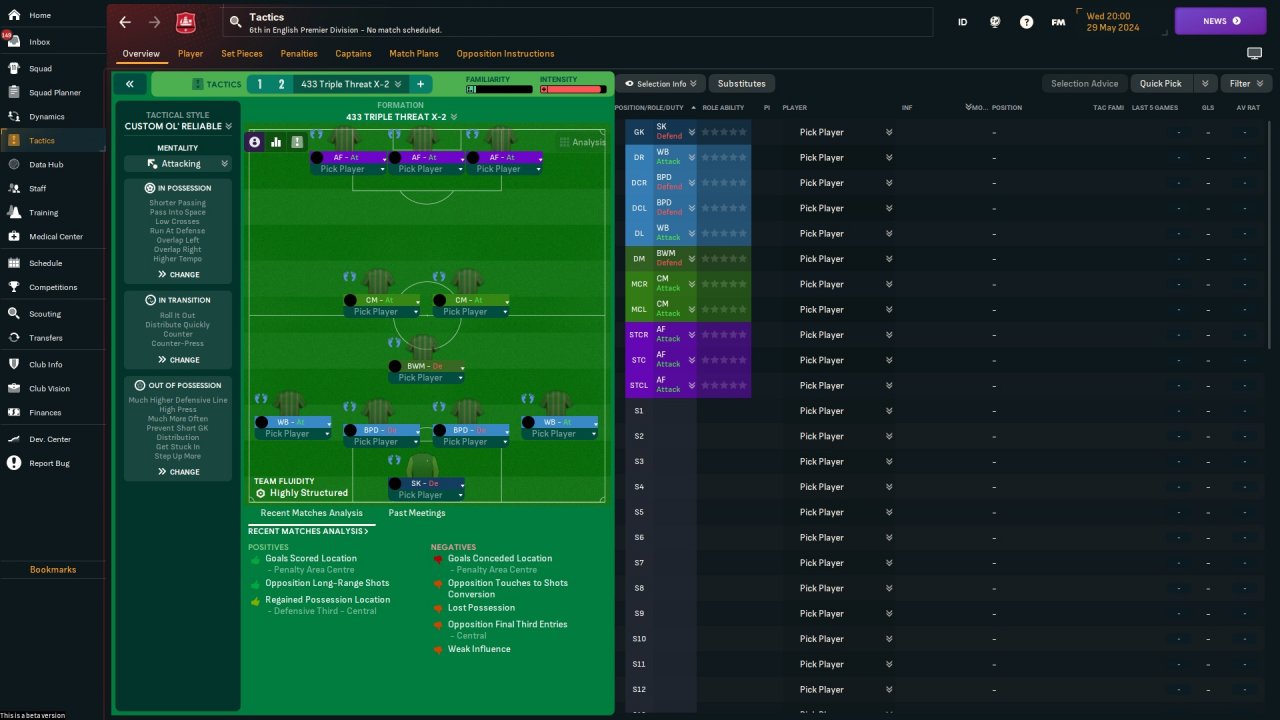The height and width of the screenshot is (720, 1280).
Task: Open the world globe icon
Action: pyautogui.click(x=994, y=22)
